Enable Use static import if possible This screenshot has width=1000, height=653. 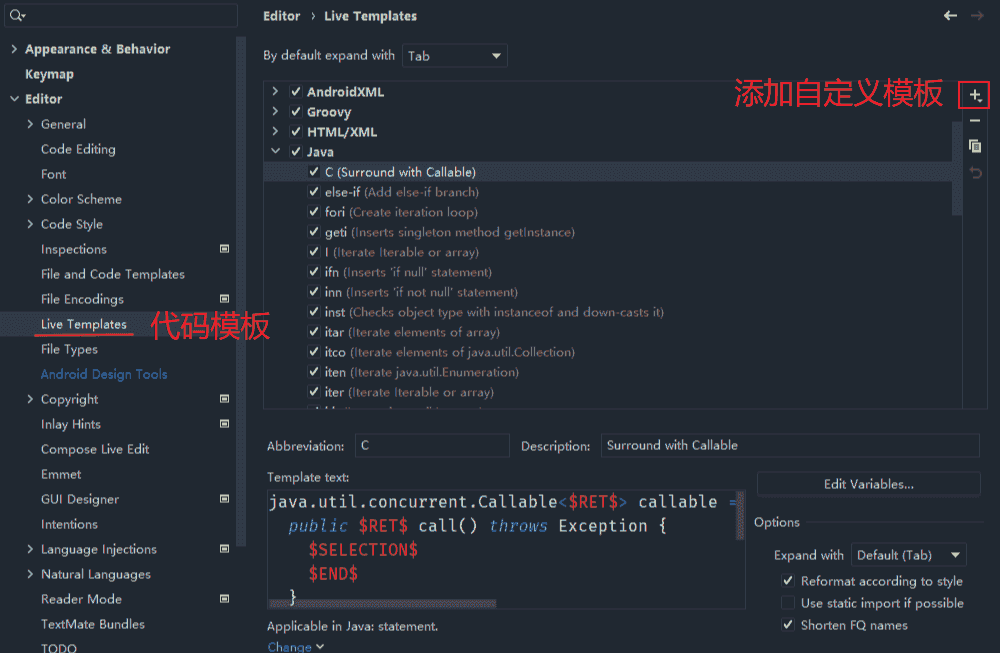click(788, 603)
